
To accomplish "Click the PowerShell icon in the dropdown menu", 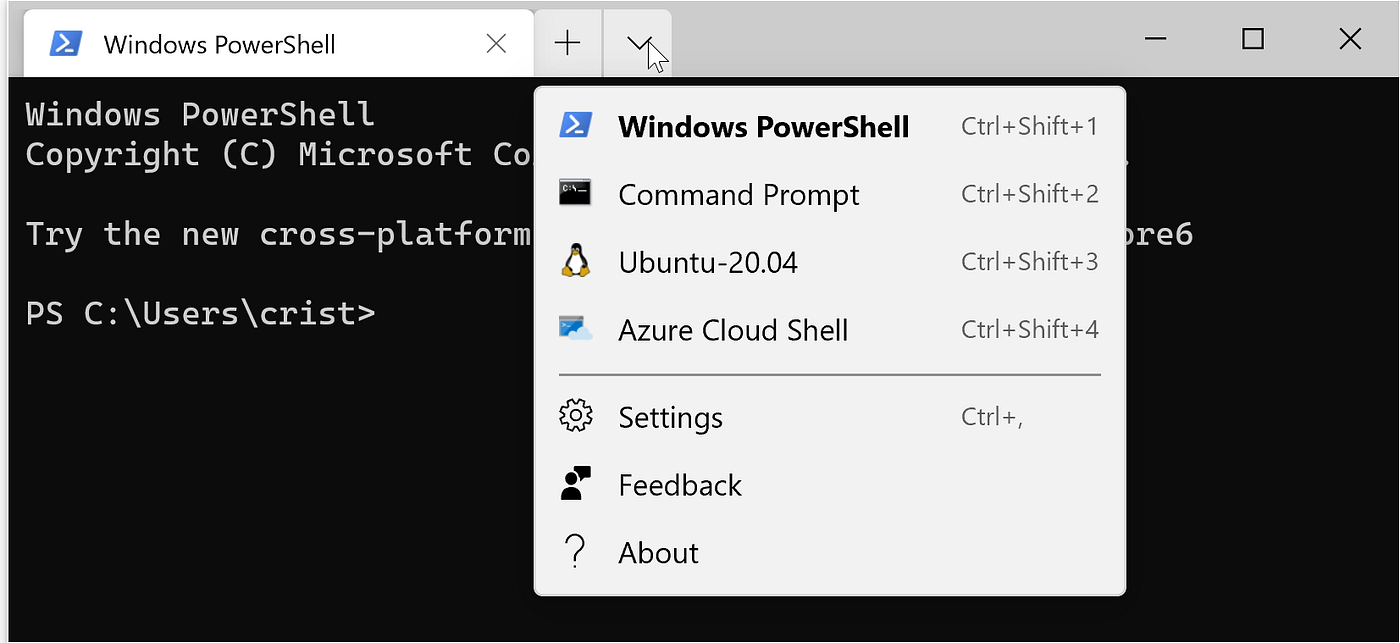I will [576, 126].
